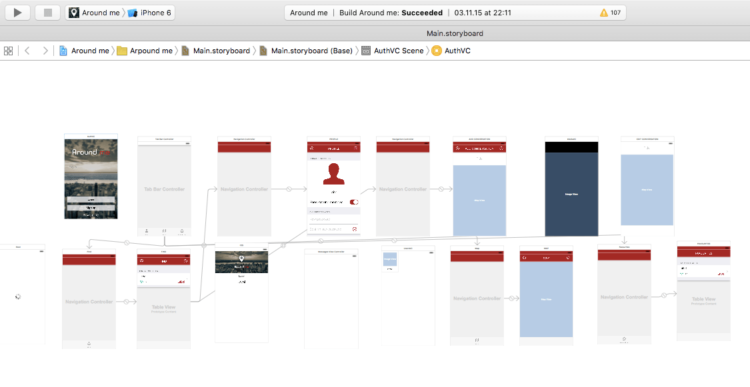Select the Around me splash login scene
The image size is (750, 387).
pos(91,177)
